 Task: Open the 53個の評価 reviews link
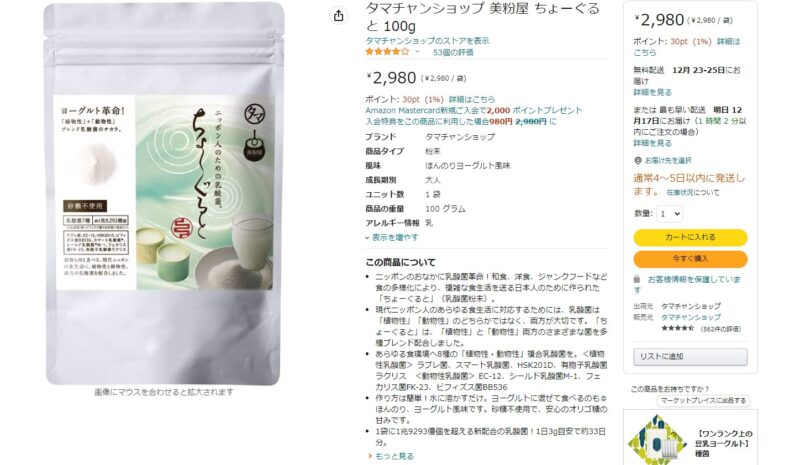coord(453,52)
